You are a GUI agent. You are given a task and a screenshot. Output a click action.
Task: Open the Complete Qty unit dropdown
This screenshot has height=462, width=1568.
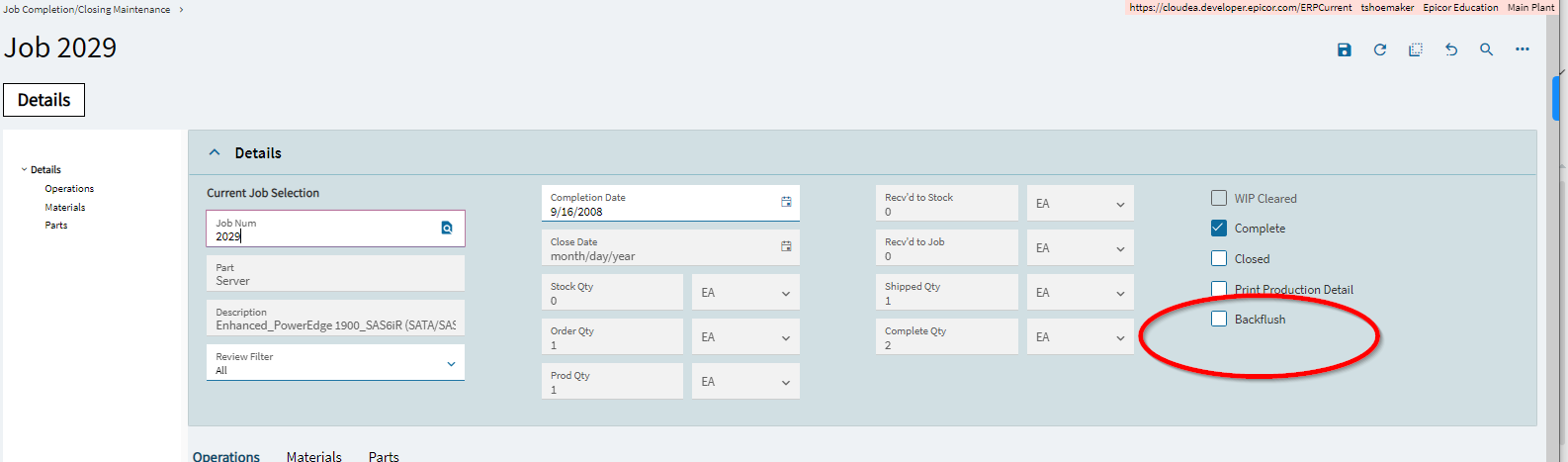[x=1081, y=336]
